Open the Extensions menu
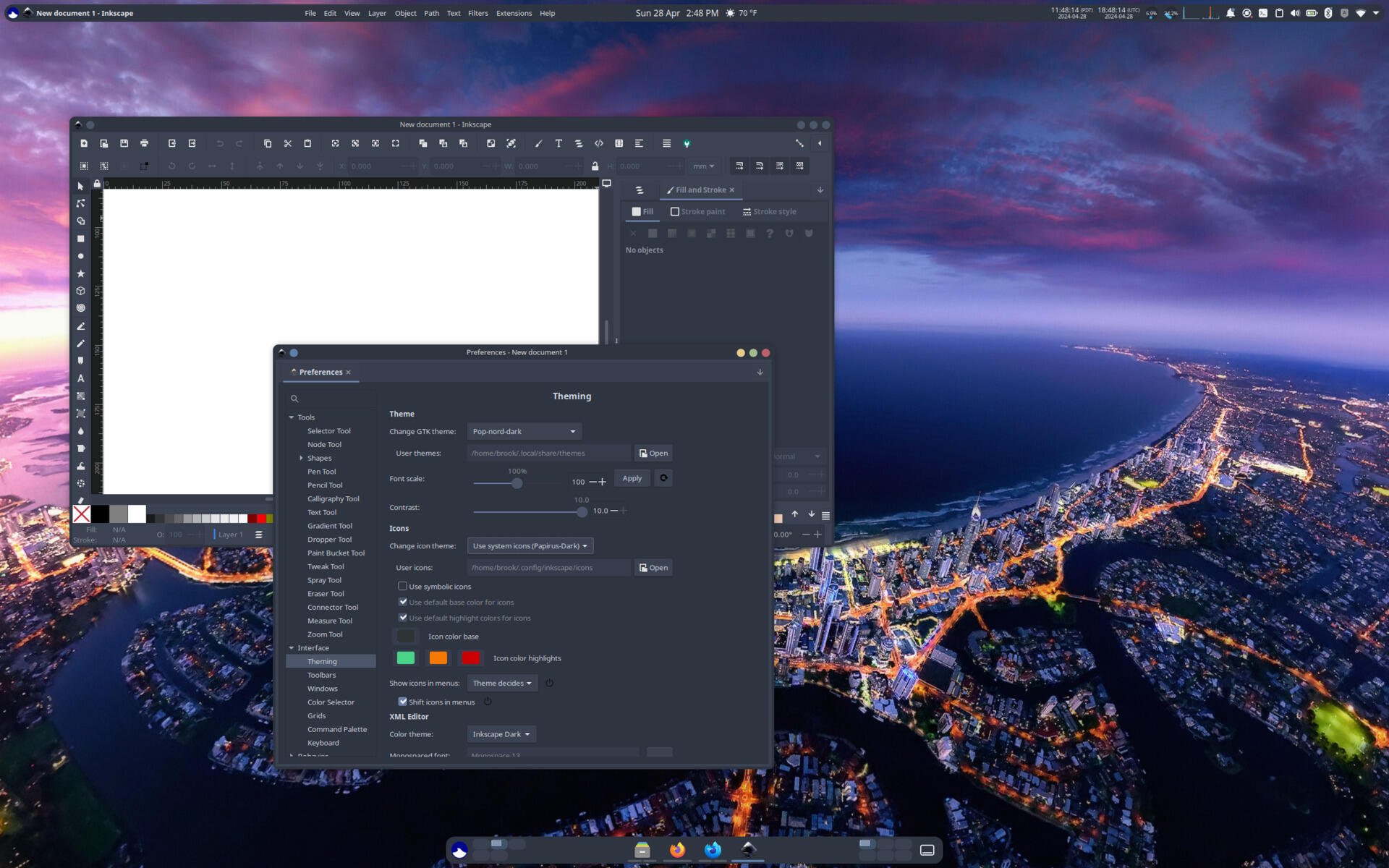 (514, 13)
